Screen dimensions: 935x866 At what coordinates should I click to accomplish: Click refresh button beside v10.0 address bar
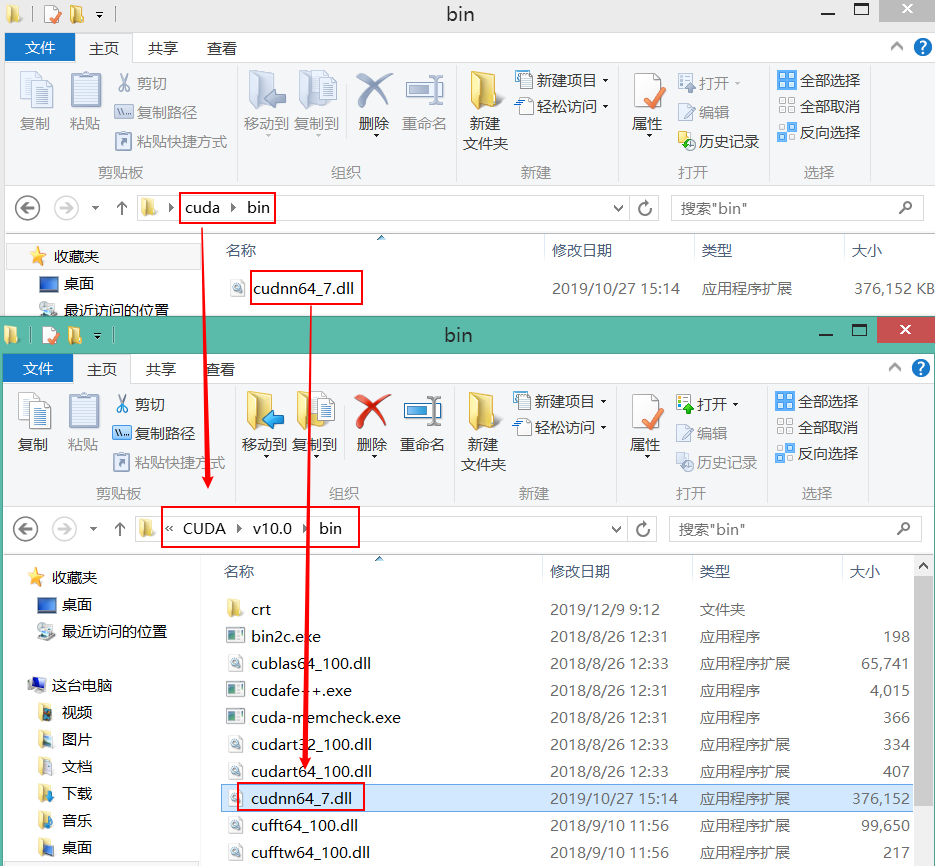pos(644,529)
